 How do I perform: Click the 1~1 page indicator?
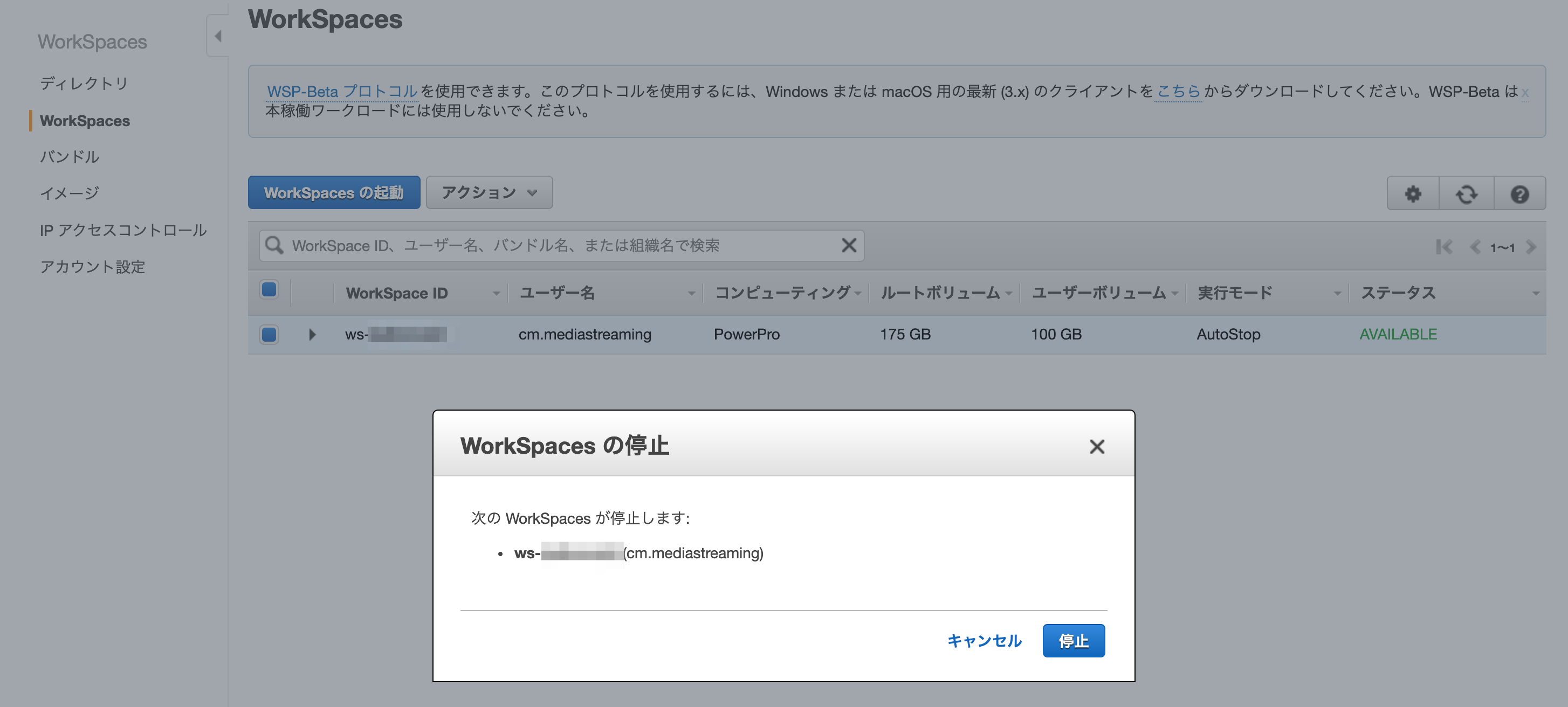[1502, 248]
